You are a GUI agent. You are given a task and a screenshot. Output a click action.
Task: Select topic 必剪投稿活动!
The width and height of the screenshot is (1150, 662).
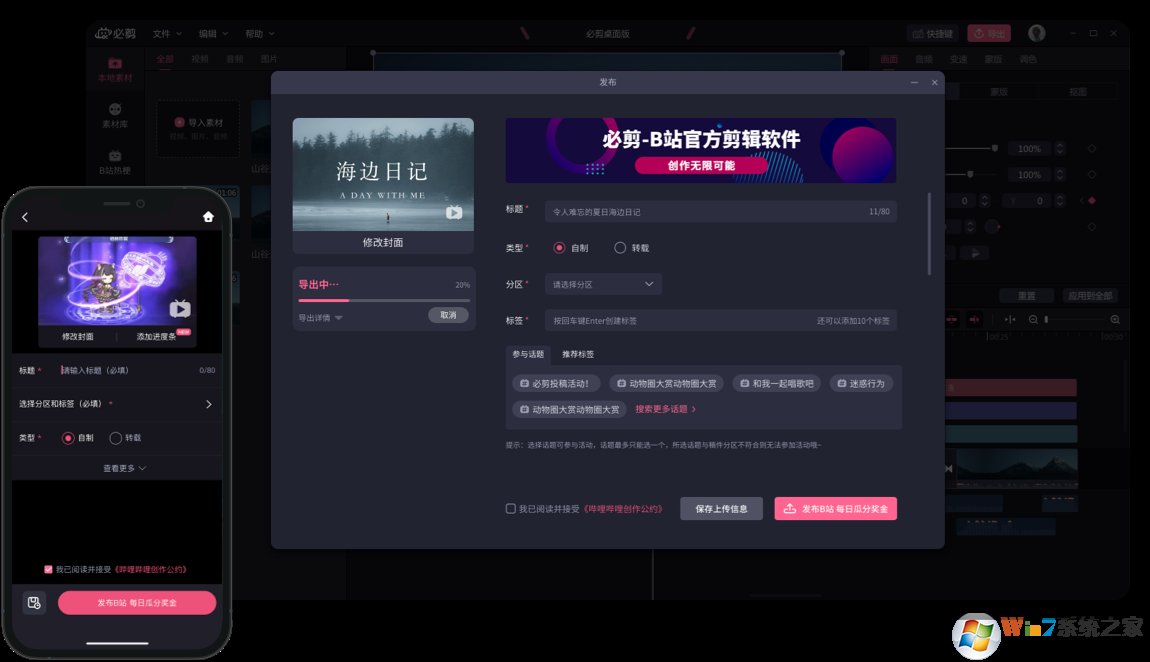[555, 383]
